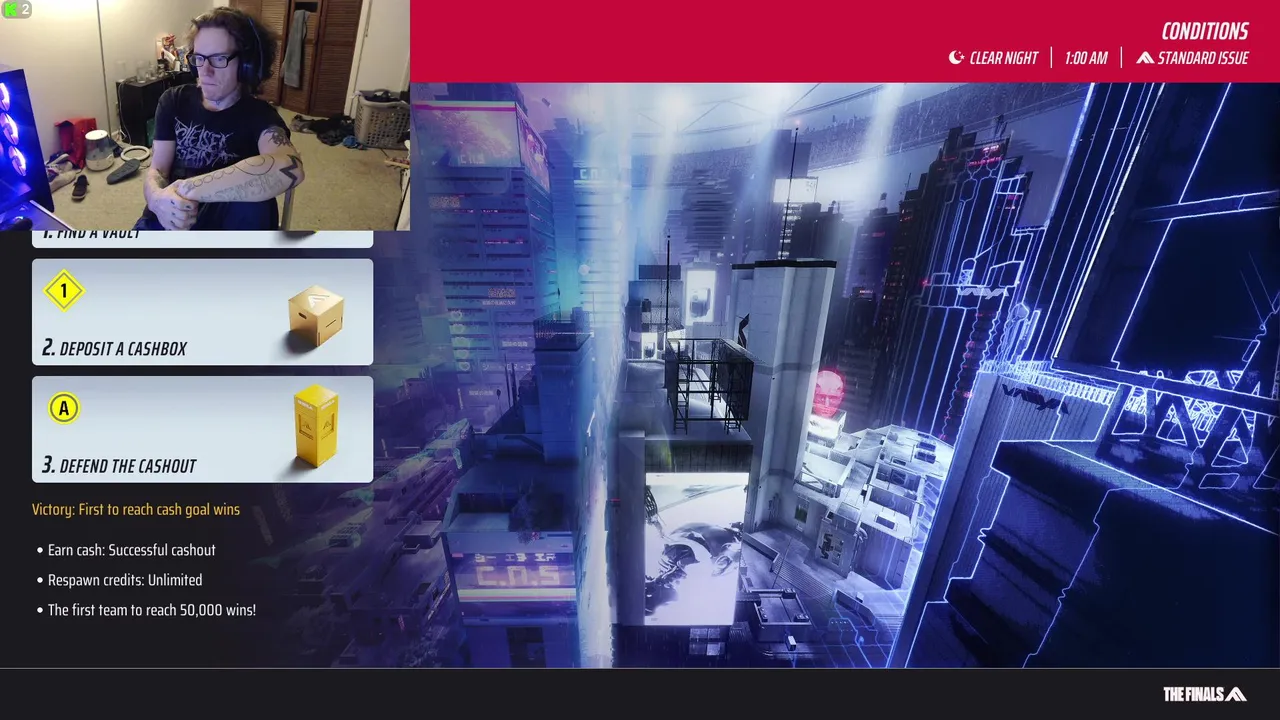Click the yellow cashout station icon

[x=316, y=427]
